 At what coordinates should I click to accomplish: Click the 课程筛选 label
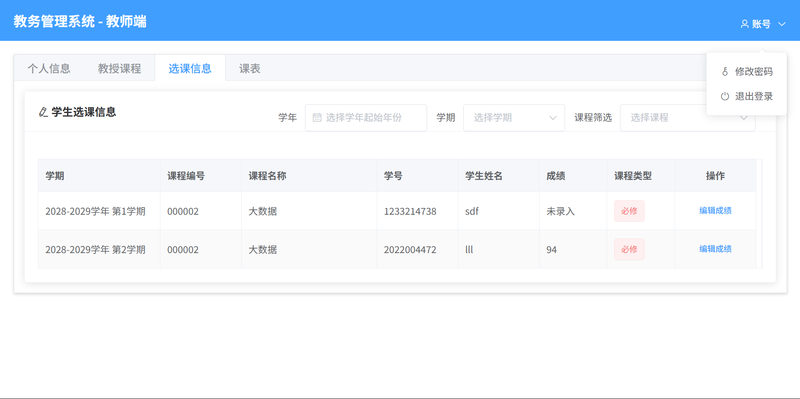pos(593,117)
